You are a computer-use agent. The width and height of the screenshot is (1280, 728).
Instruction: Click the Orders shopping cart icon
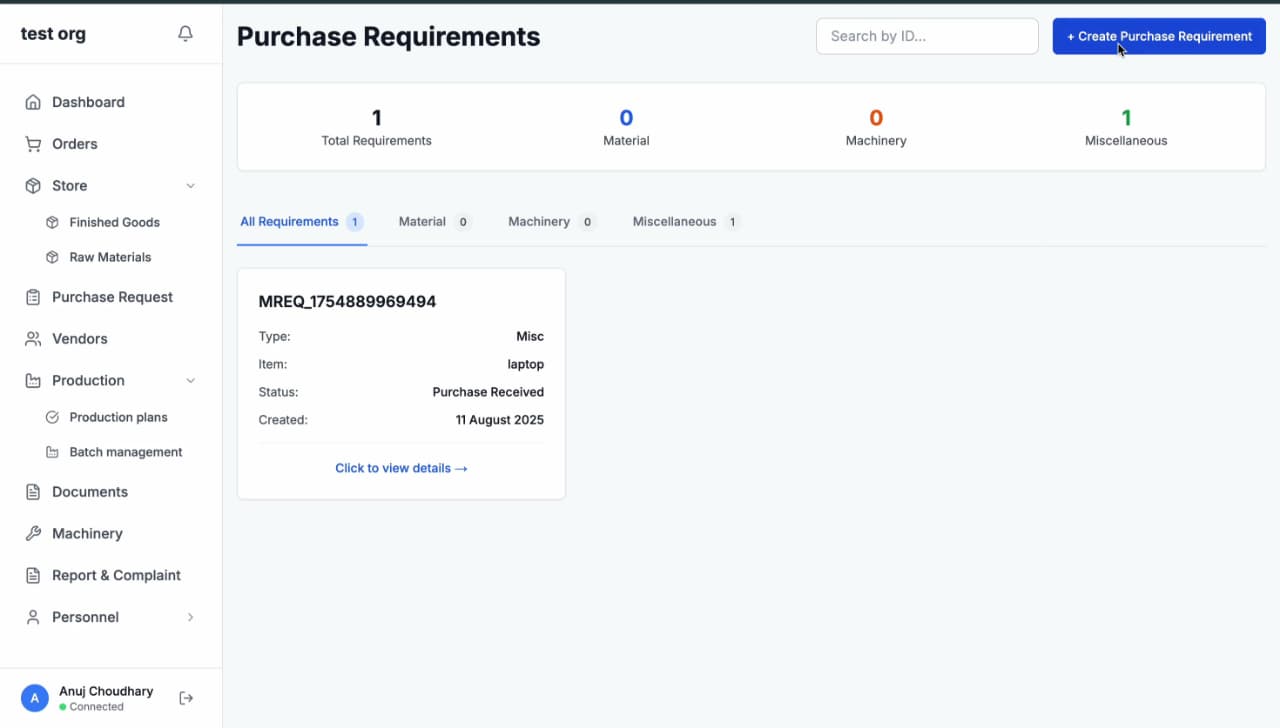coord(33,144)
